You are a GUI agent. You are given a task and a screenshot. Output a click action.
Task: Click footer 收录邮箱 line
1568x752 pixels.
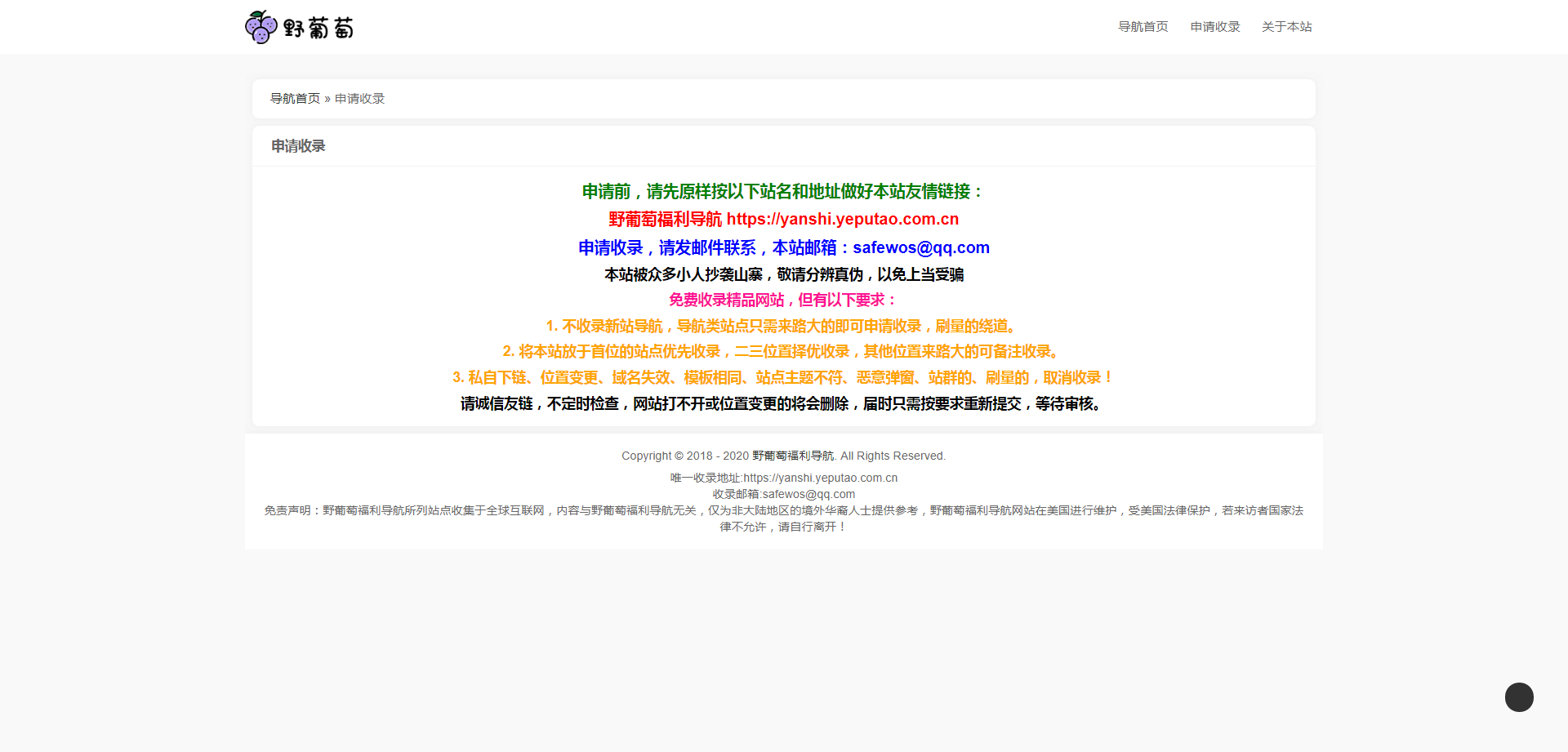tap(783, 494)
